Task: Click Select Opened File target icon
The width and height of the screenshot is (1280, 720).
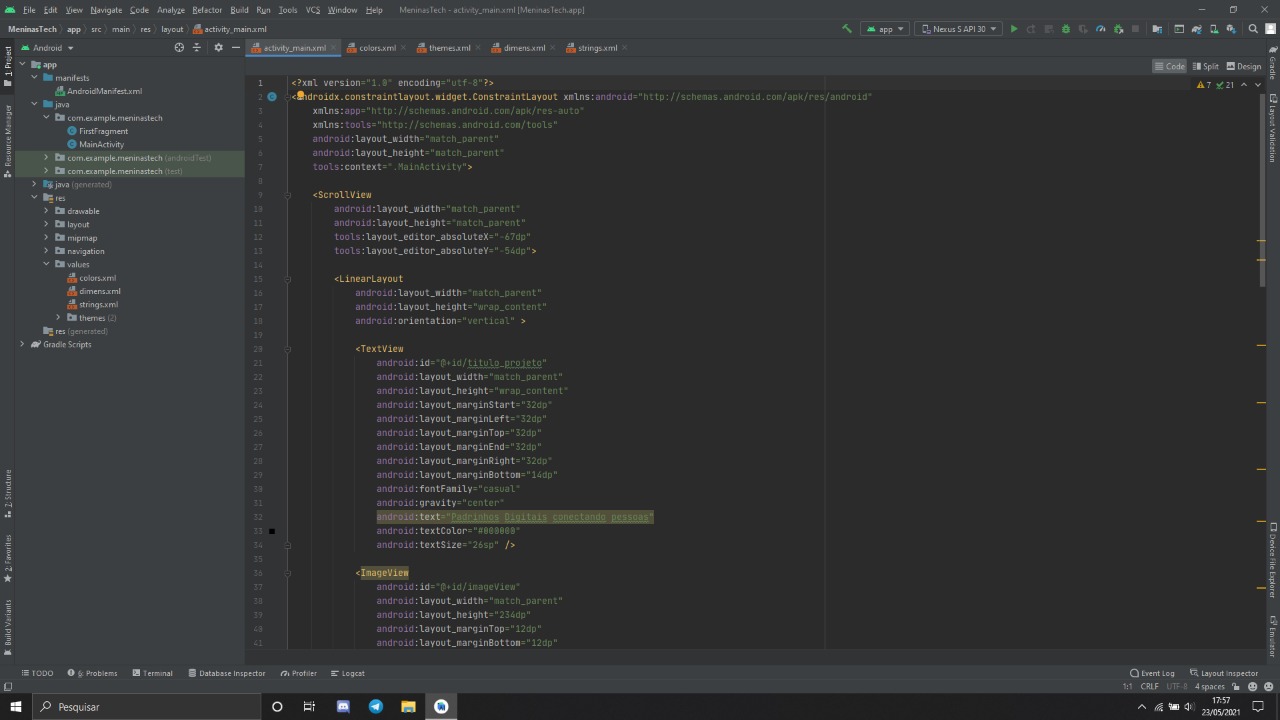Action: click(x=179, y=48)
